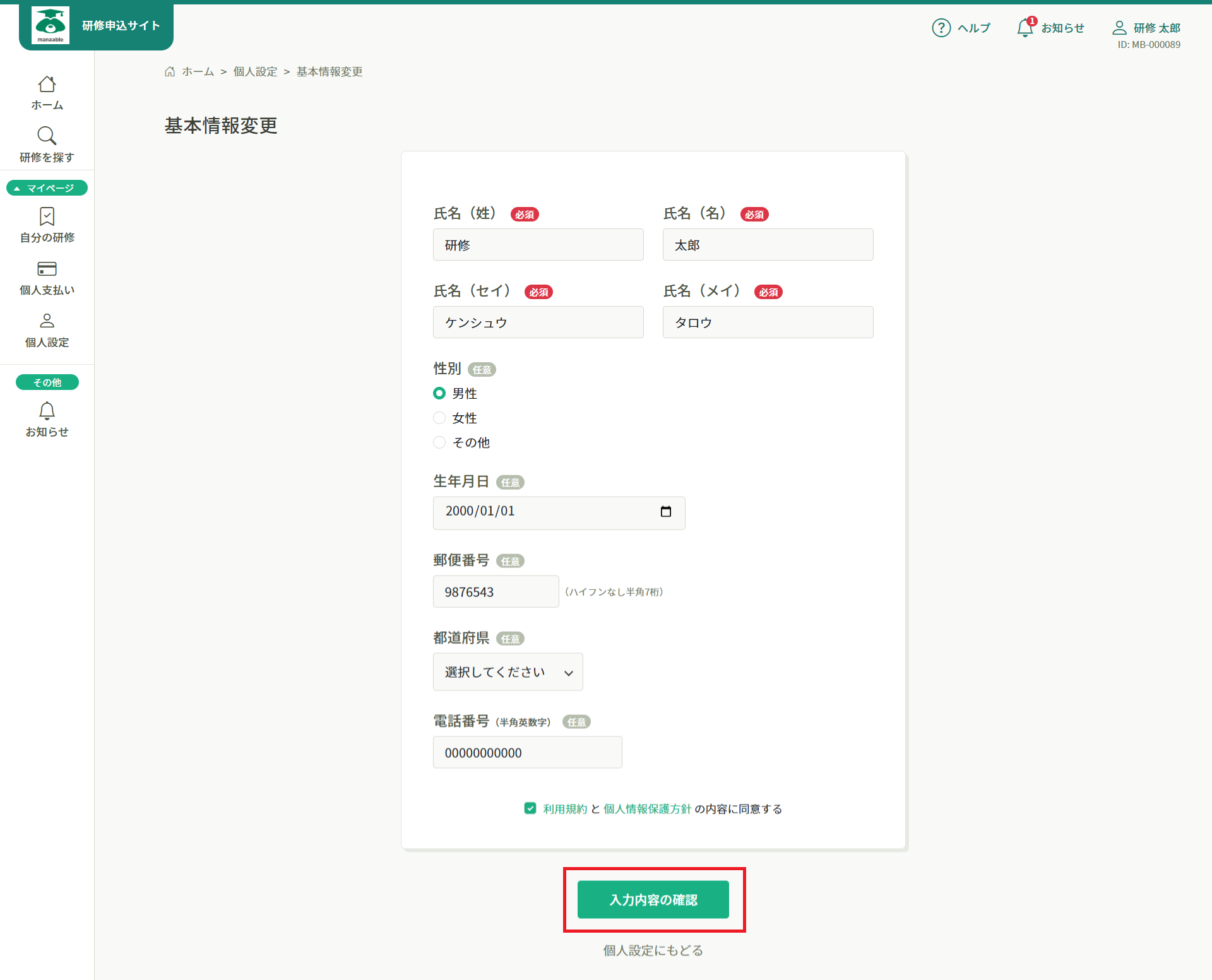Click the 氏名（姓） input field
The width and height of the screenshot is (1212, 980).
(x=538, y=245)
